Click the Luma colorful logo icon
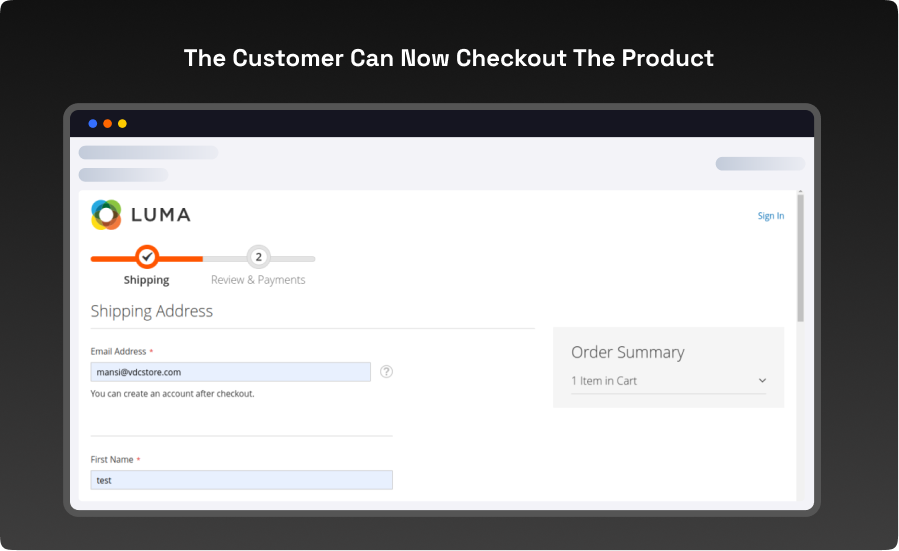Screen dimensions: 899x551 coord(106,215)
